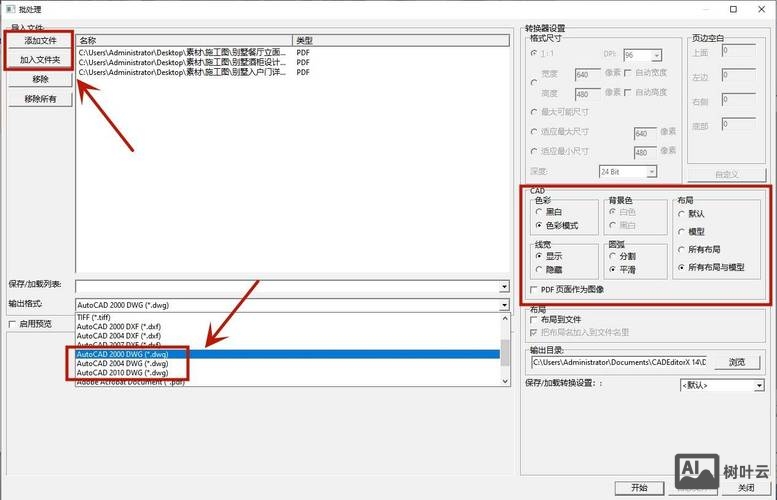Click the 添加文件 button
777x500 pixels.
click(x=40, y=41)
